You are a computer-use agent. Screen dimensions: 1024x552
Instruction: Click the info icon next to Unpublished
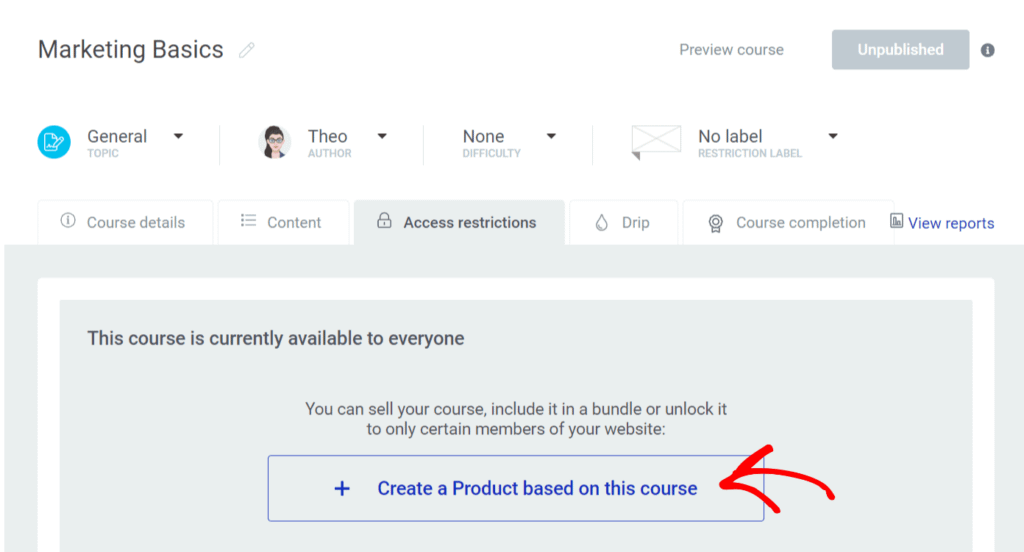pyautogui.click(x=987, y=50)
